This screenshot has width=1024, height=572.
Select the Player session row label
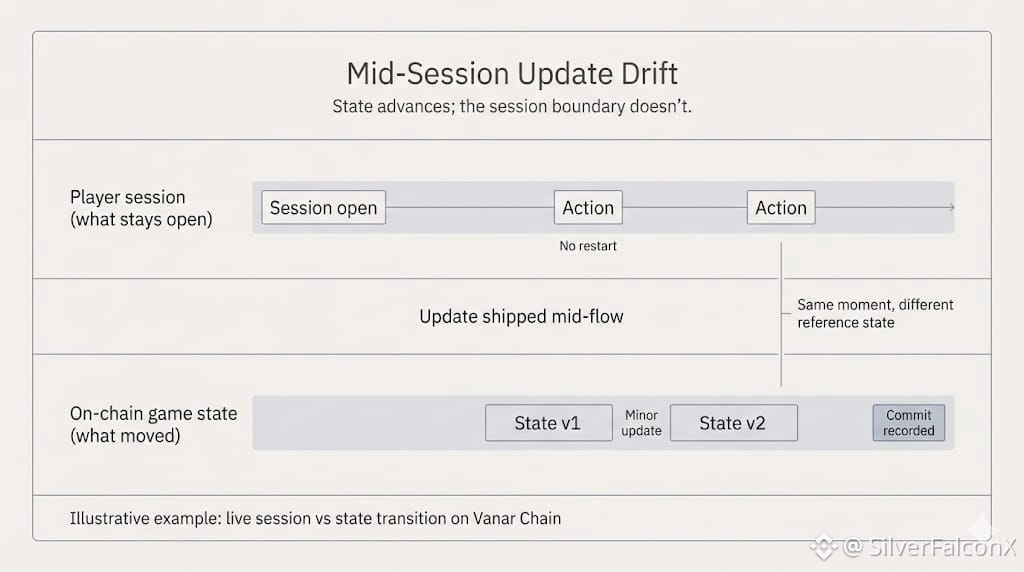(x=141, y=208)
